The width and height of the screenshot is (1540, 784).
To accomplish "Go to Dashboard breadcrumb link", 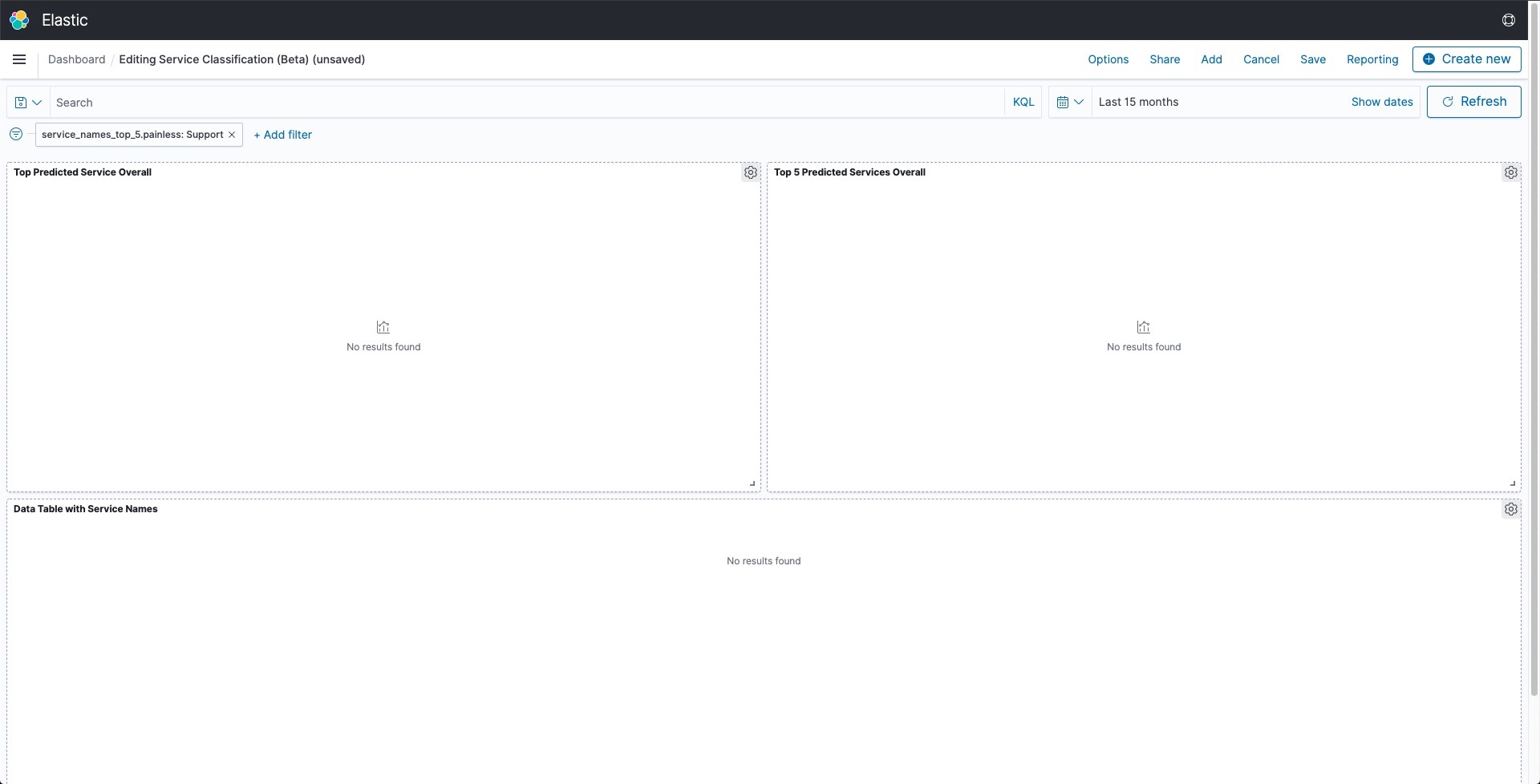I will pos(76,59).
